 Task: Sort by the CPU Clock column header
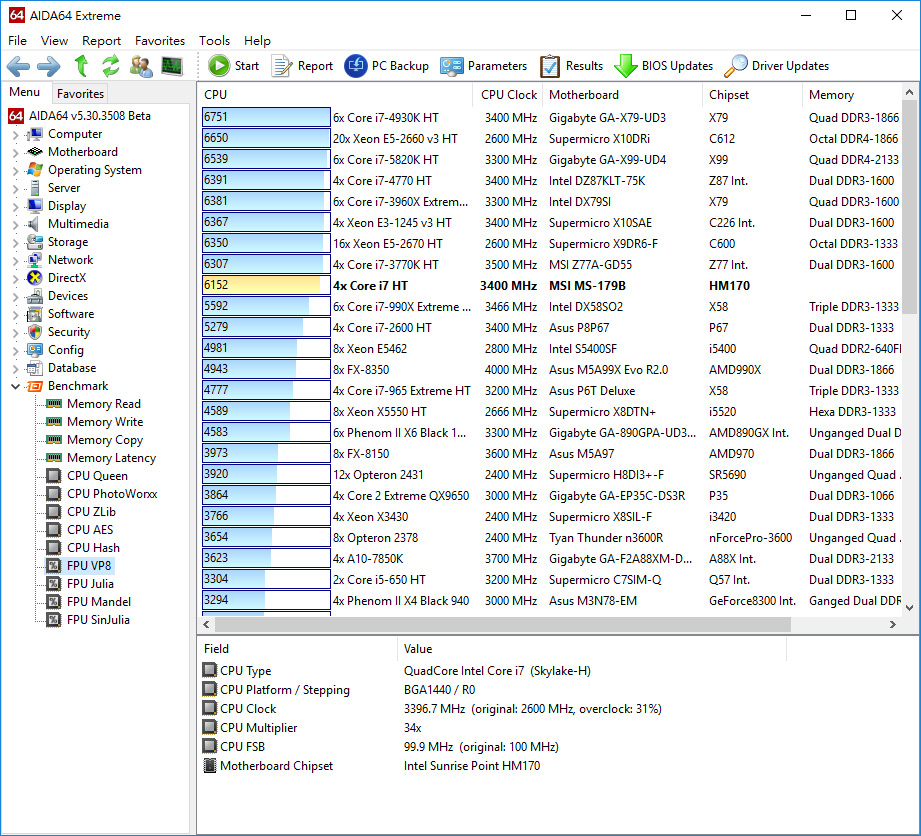508,95
